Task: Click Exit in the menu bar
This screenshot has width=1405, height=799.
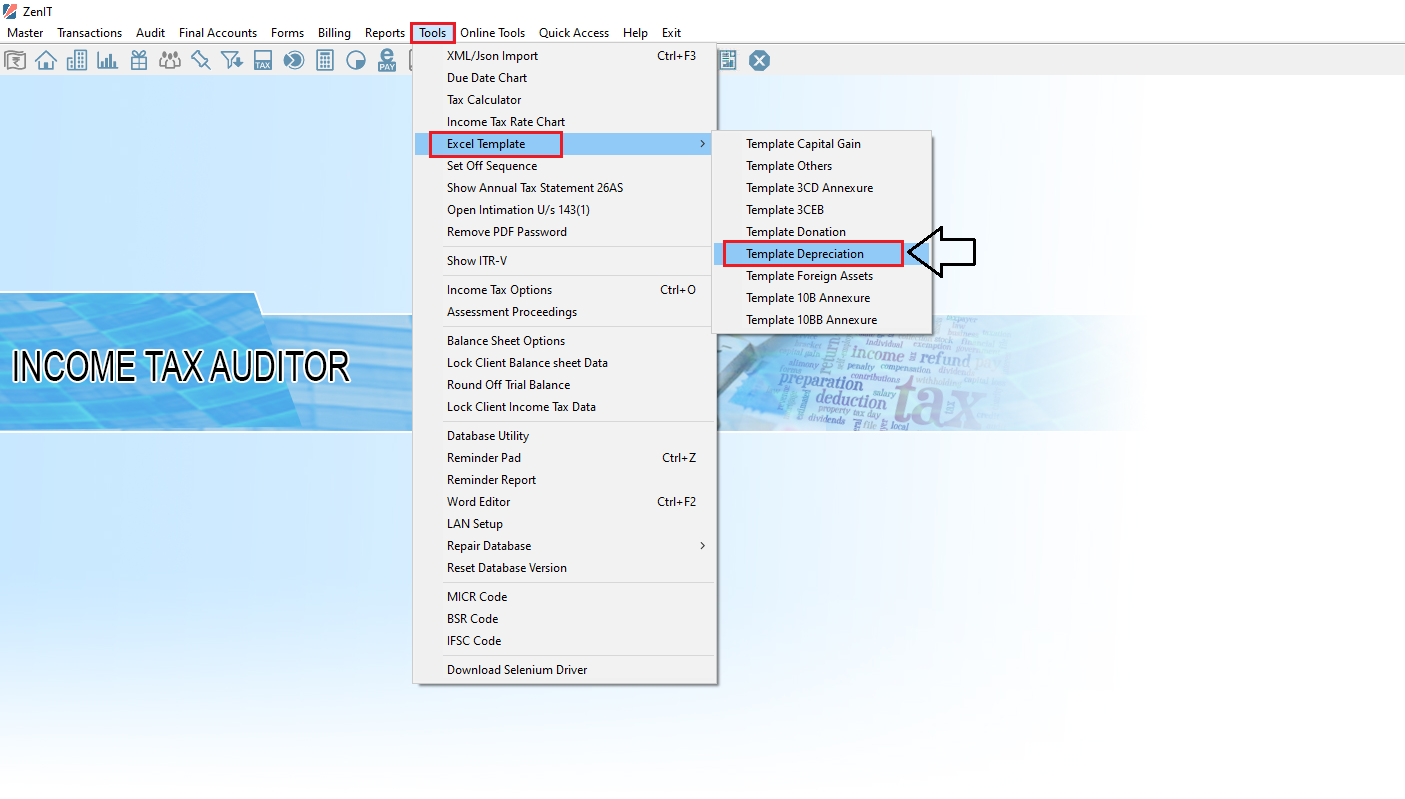Action: coord(671,33)
